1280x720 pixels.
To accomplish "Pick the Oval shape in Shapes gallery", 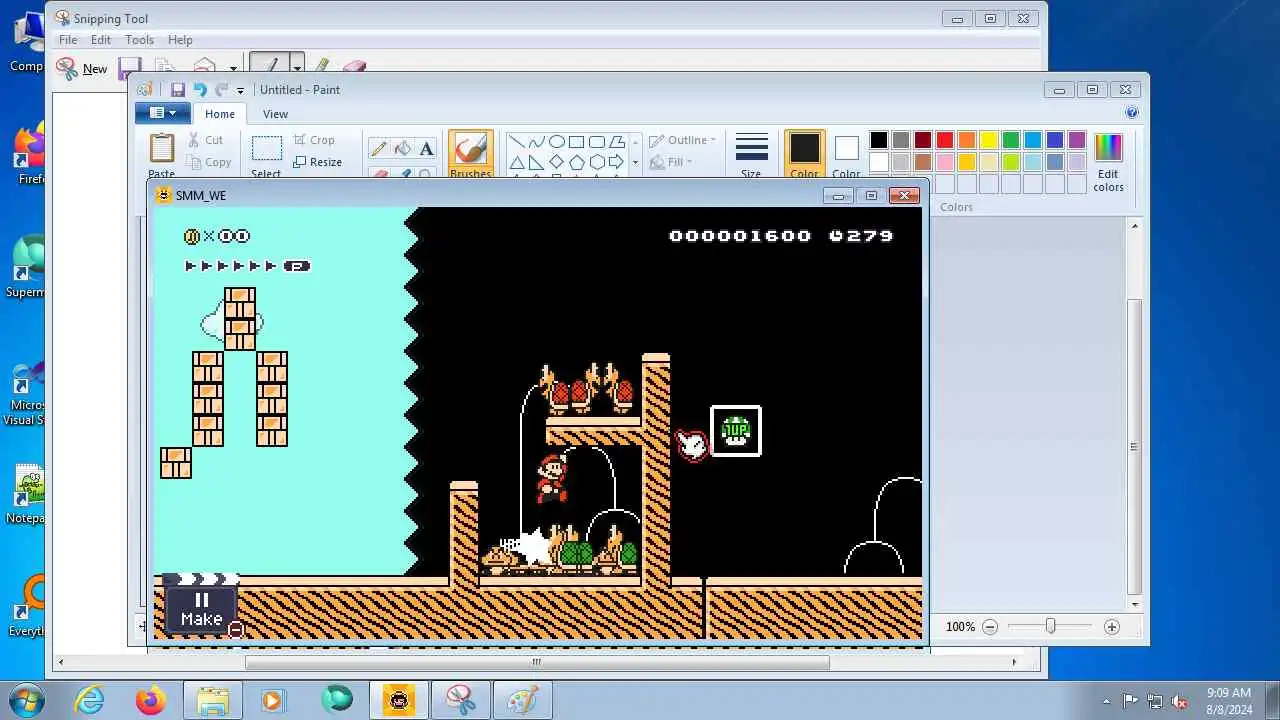I will point(557,142).
